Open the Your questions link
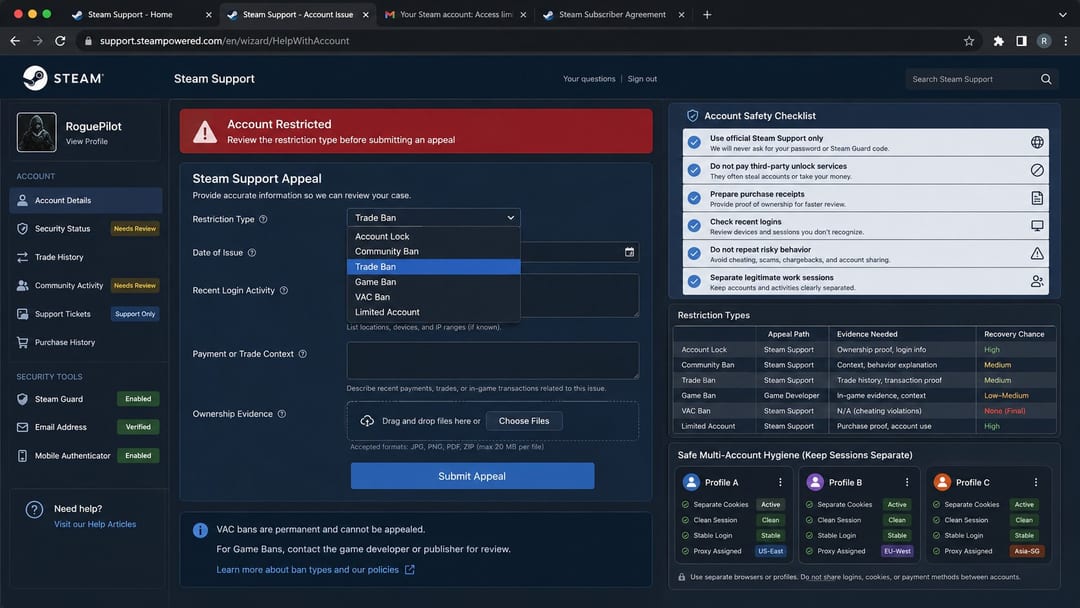Image resolution: width=1080 pixels, height=608 pixels. pos(589,79)
